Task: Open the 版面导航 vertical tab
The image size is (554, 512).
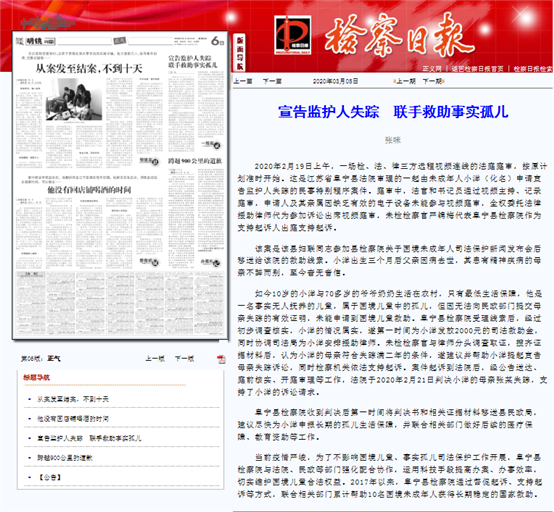Action: (x=240, y=53)
